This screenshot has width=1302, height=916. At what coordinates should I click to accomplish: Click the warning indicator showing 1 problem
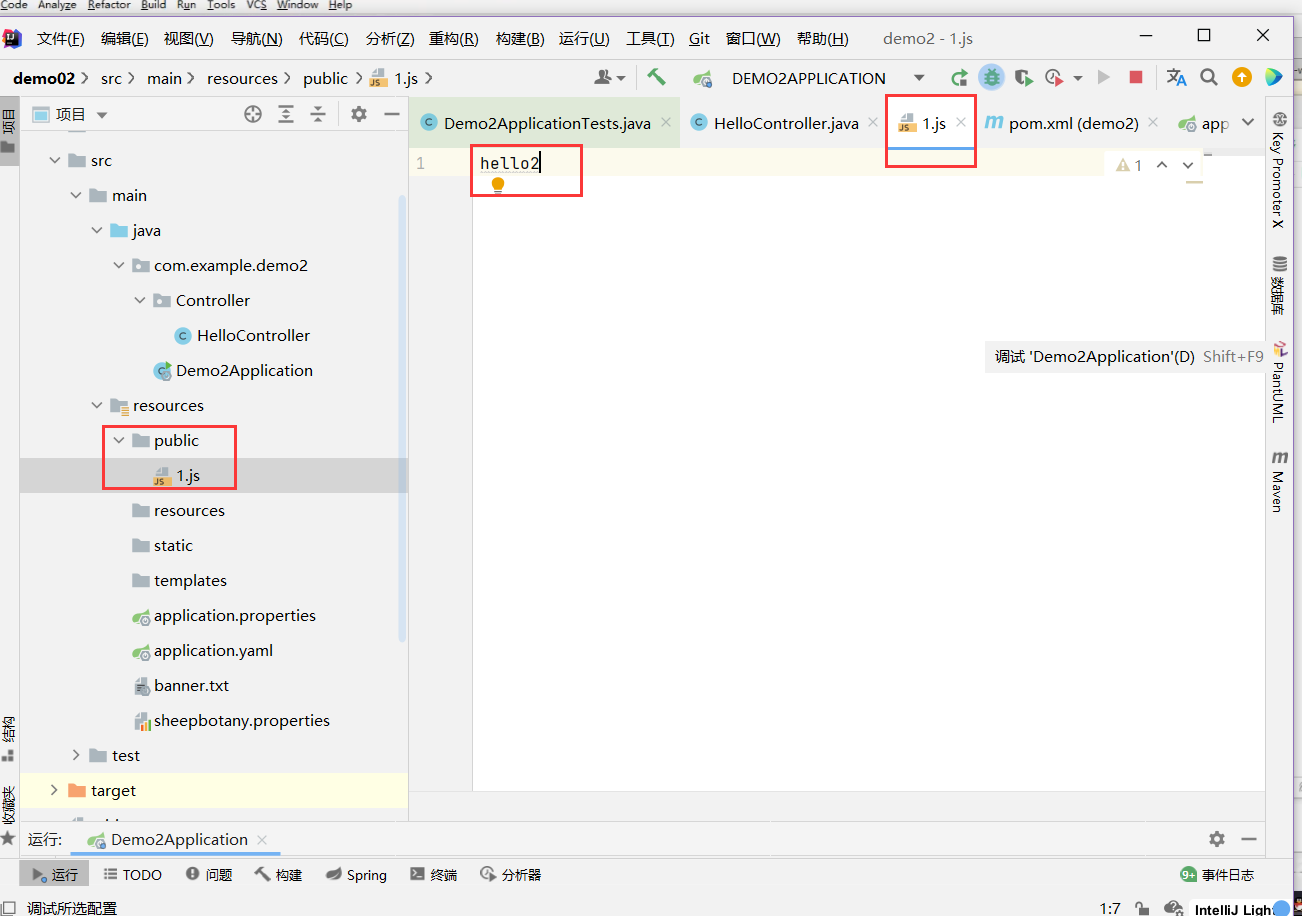pos(1129,165)
